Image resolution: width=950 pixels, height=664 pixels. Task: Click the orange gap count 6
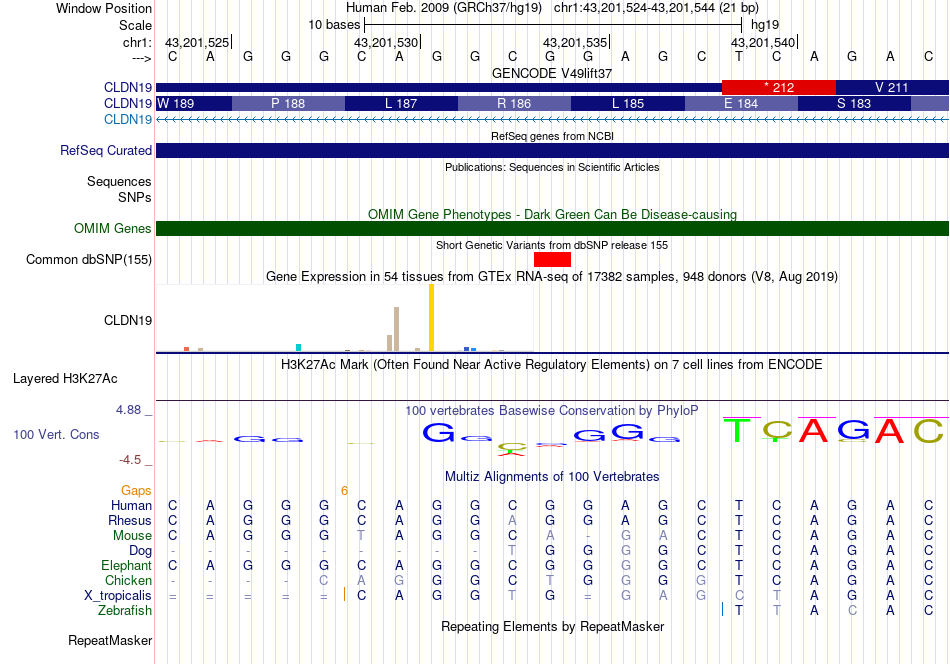point(344,491)
